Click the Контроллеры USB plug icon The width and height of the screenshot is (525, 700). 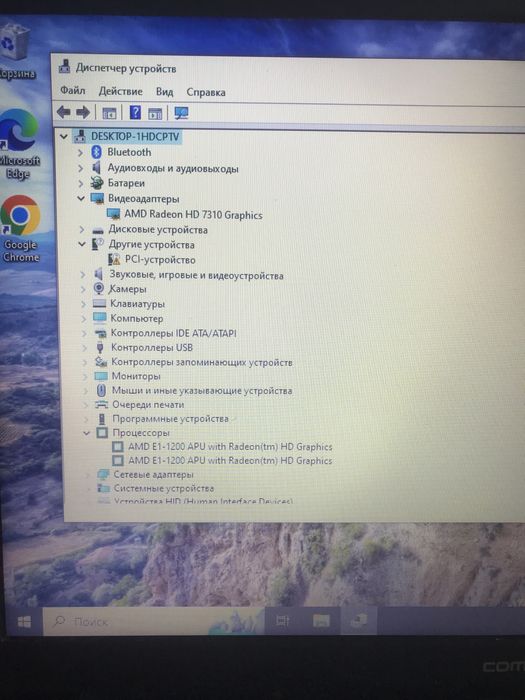100,347
